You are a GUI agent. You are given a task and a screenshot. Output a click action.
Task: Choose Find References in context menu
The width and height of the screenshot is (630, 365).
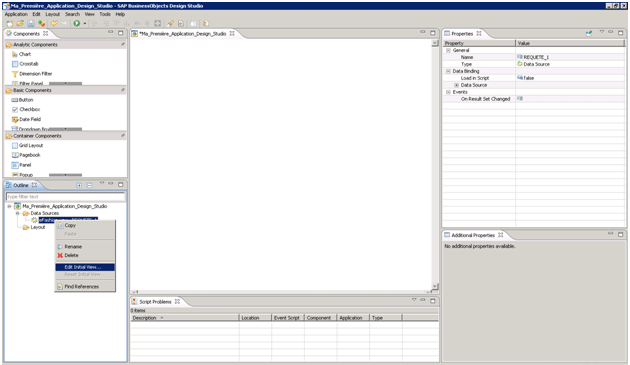click(82, 287)
